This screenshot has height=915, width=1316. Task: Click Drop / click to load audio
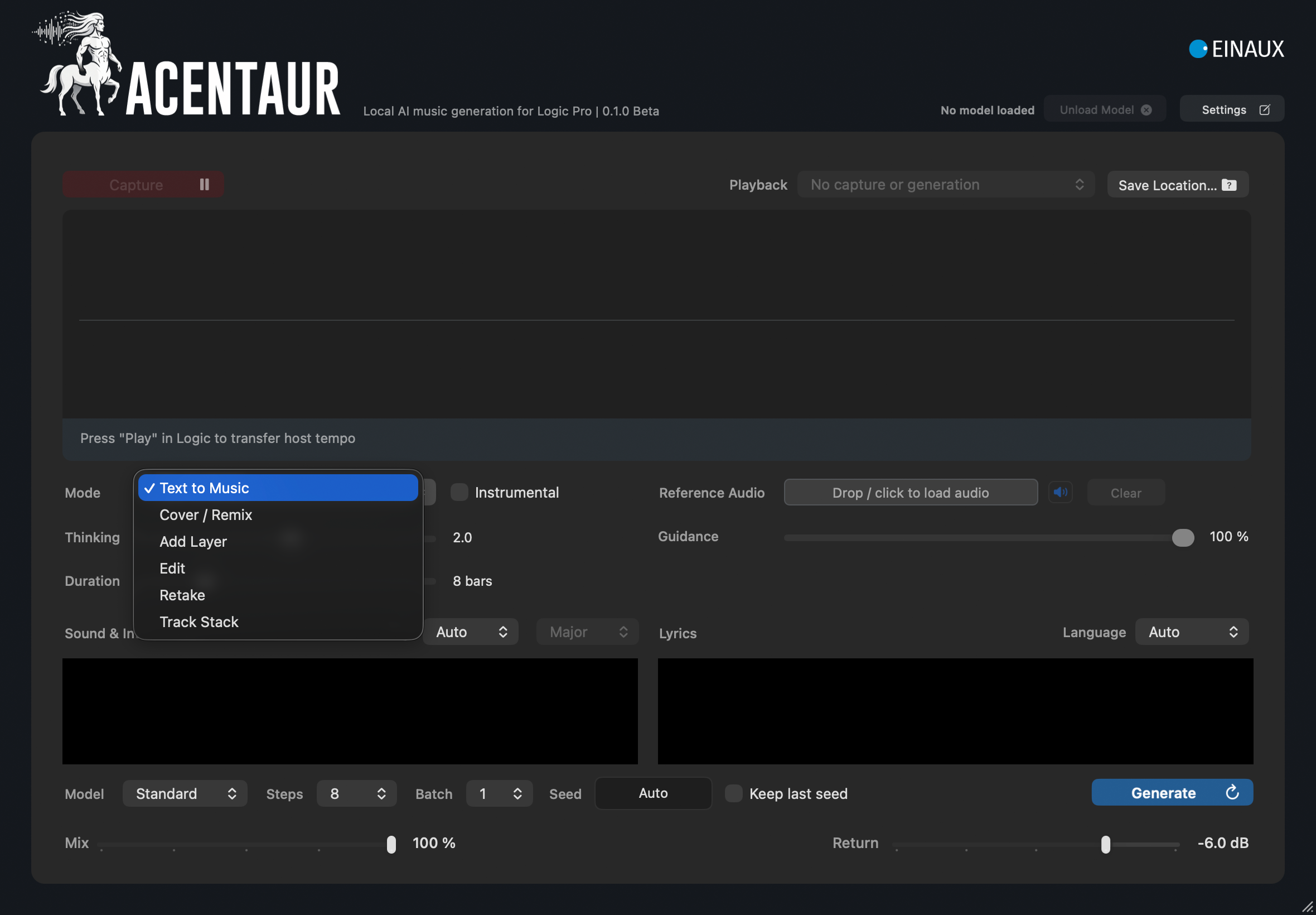click(911, 492)
